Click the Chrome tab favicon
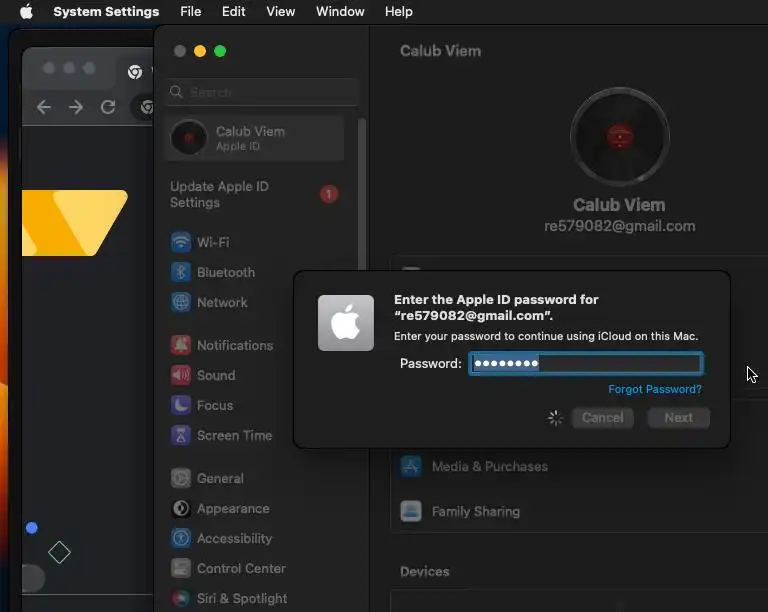This screenshot has width=768, height=612. pos(135,72)
